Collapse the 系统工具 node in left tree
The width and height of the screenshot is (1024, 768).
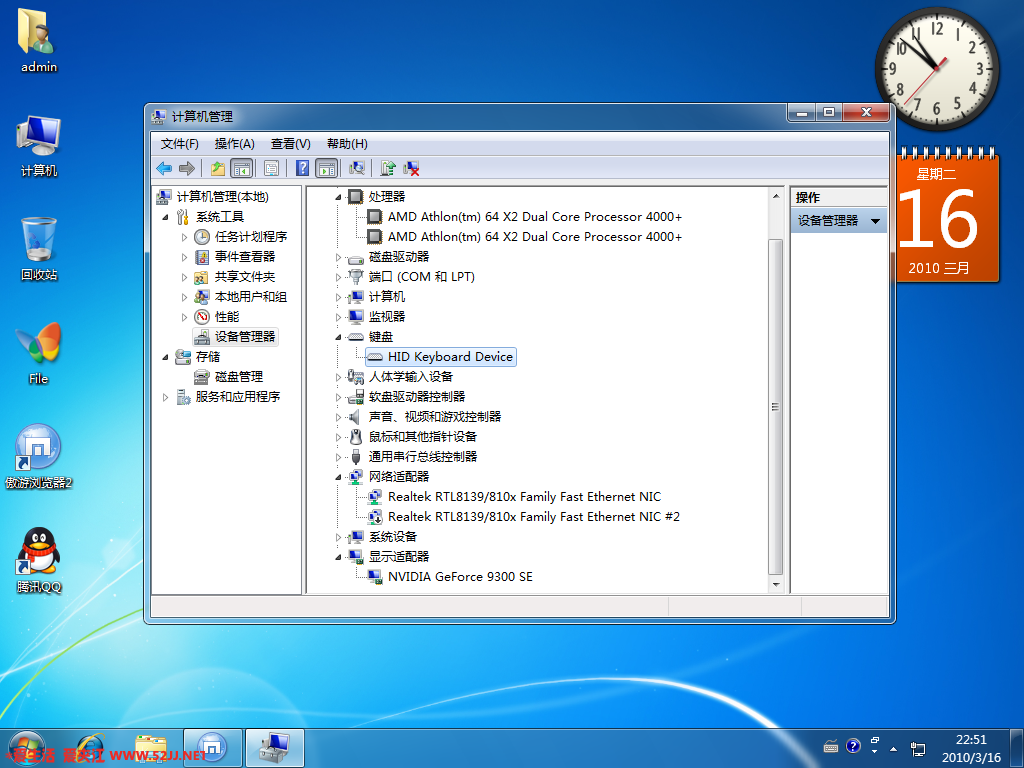[x=165, y=217]
